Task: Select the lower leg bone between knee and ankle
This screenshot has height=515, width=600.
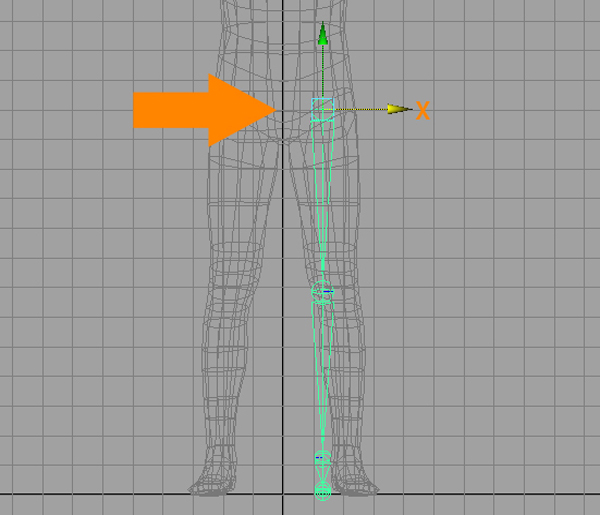Action: click(x=323, y=377)
